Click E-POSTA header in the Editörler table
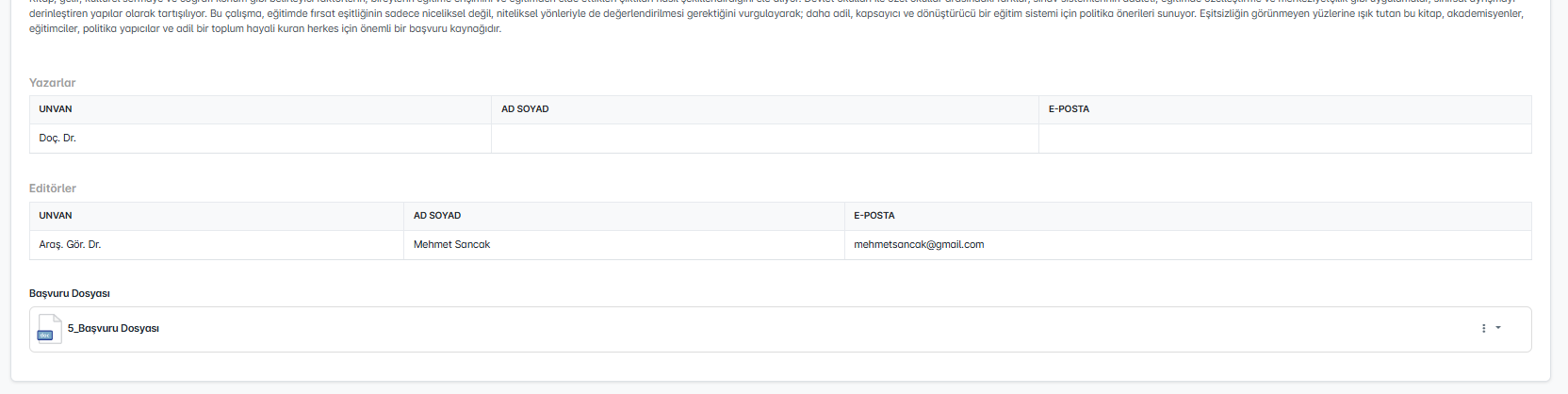 coord(874,216)
